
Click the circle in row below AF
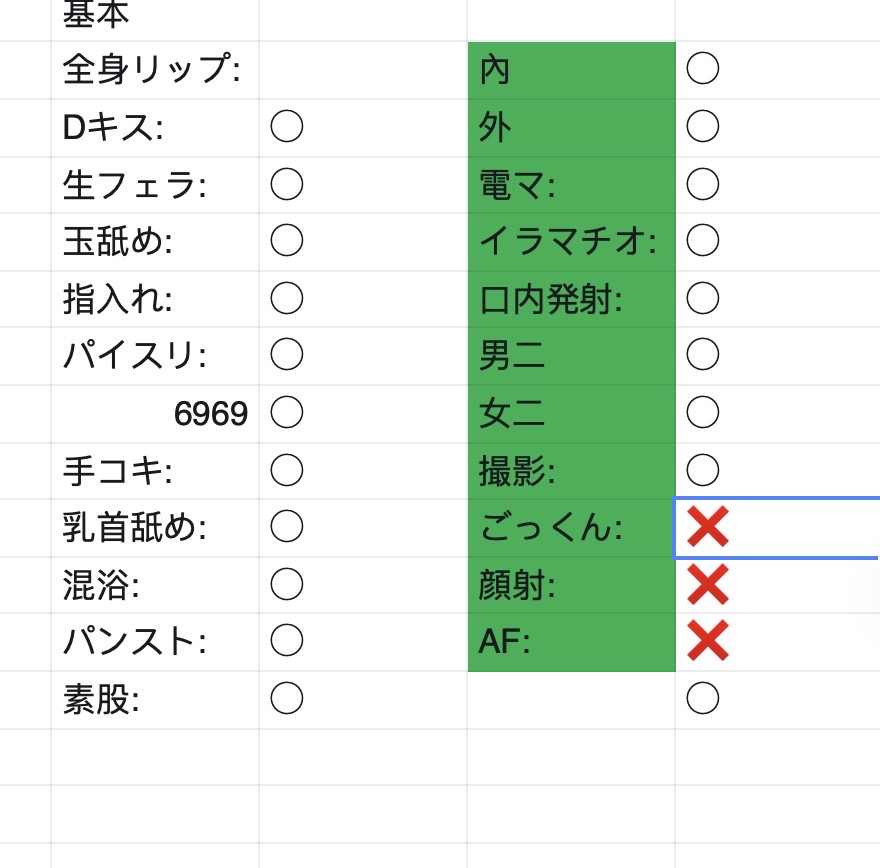click(x=703, y=698)
